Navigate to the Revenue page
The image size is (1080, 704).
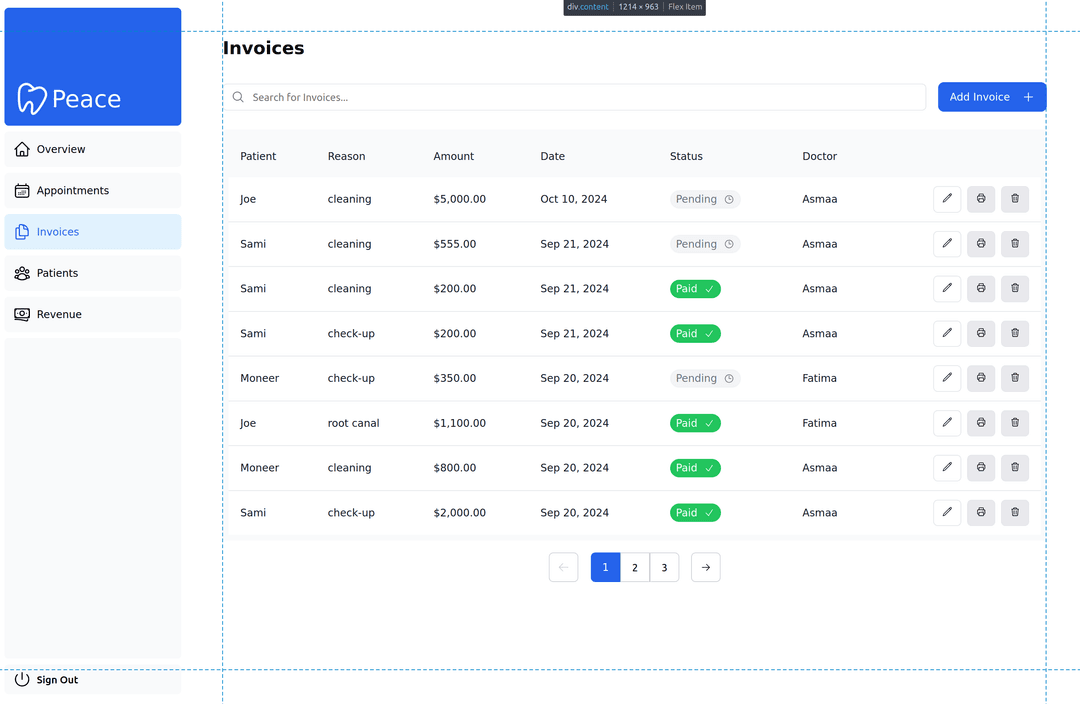point(93,315)
